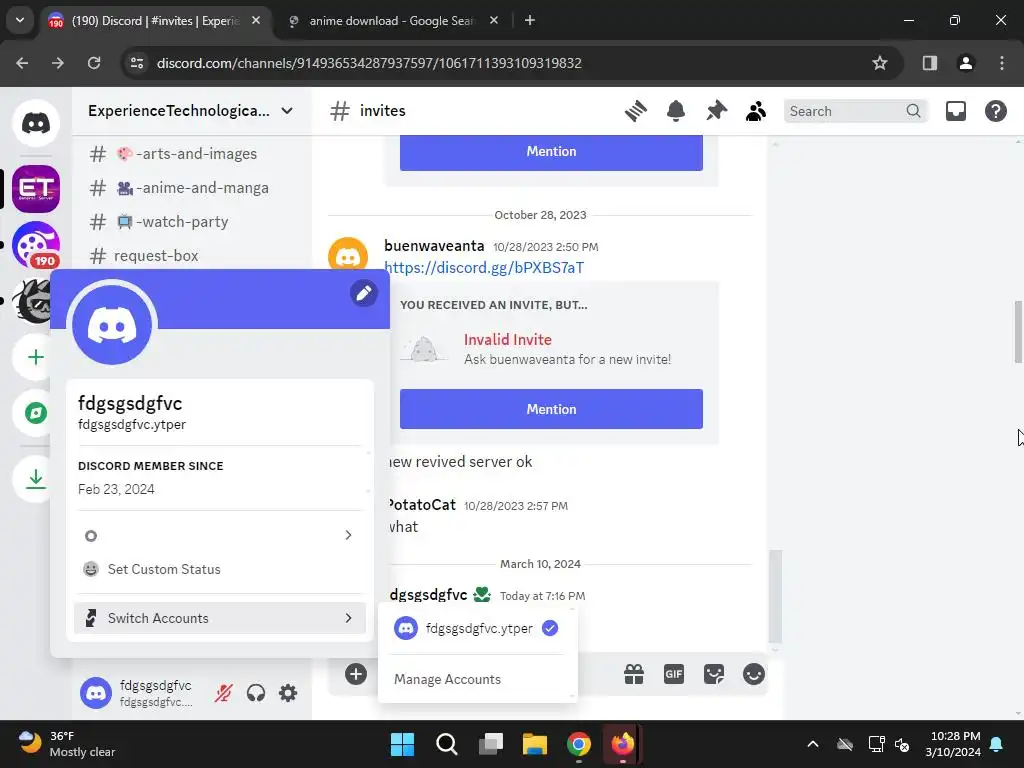1024x768 pixels.
Task: Add a server with plus icon
Action: pos(36,357)
